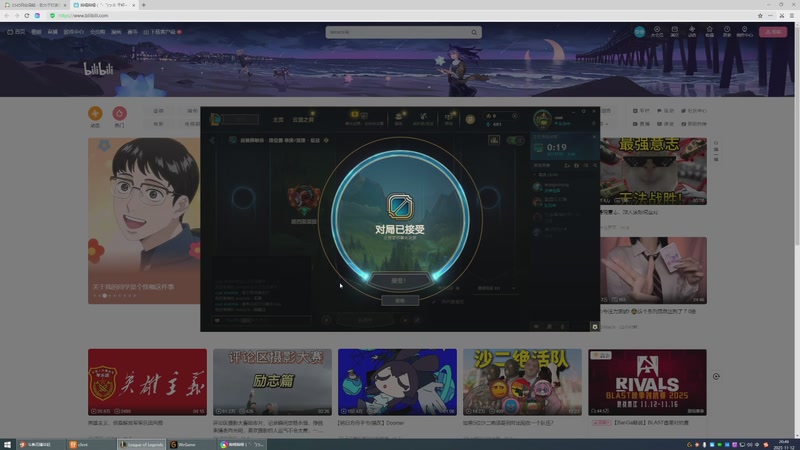Click the browser reload button

point(27,15)
